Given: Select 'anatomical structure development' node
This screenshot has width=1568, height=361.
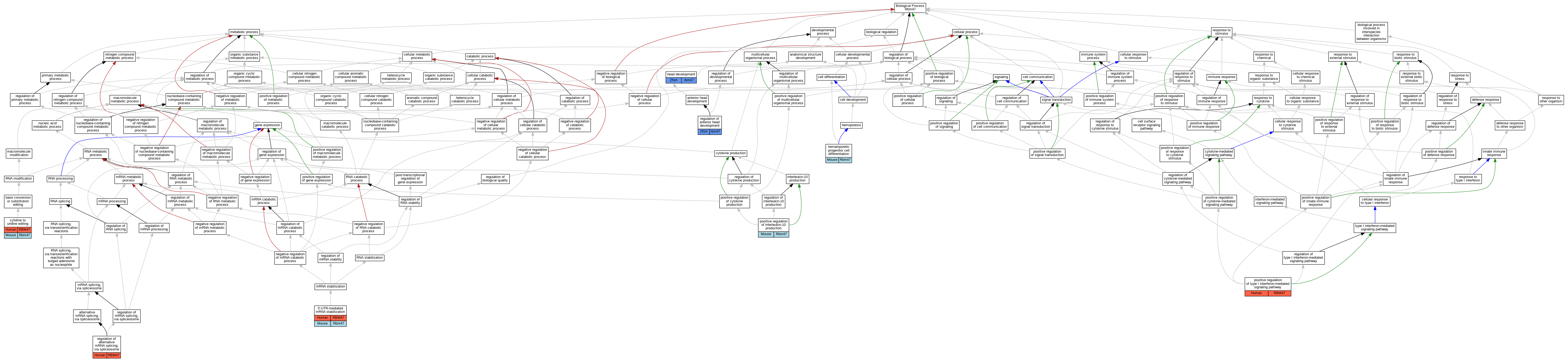Looking at the screenshot, I should [805, 56].
